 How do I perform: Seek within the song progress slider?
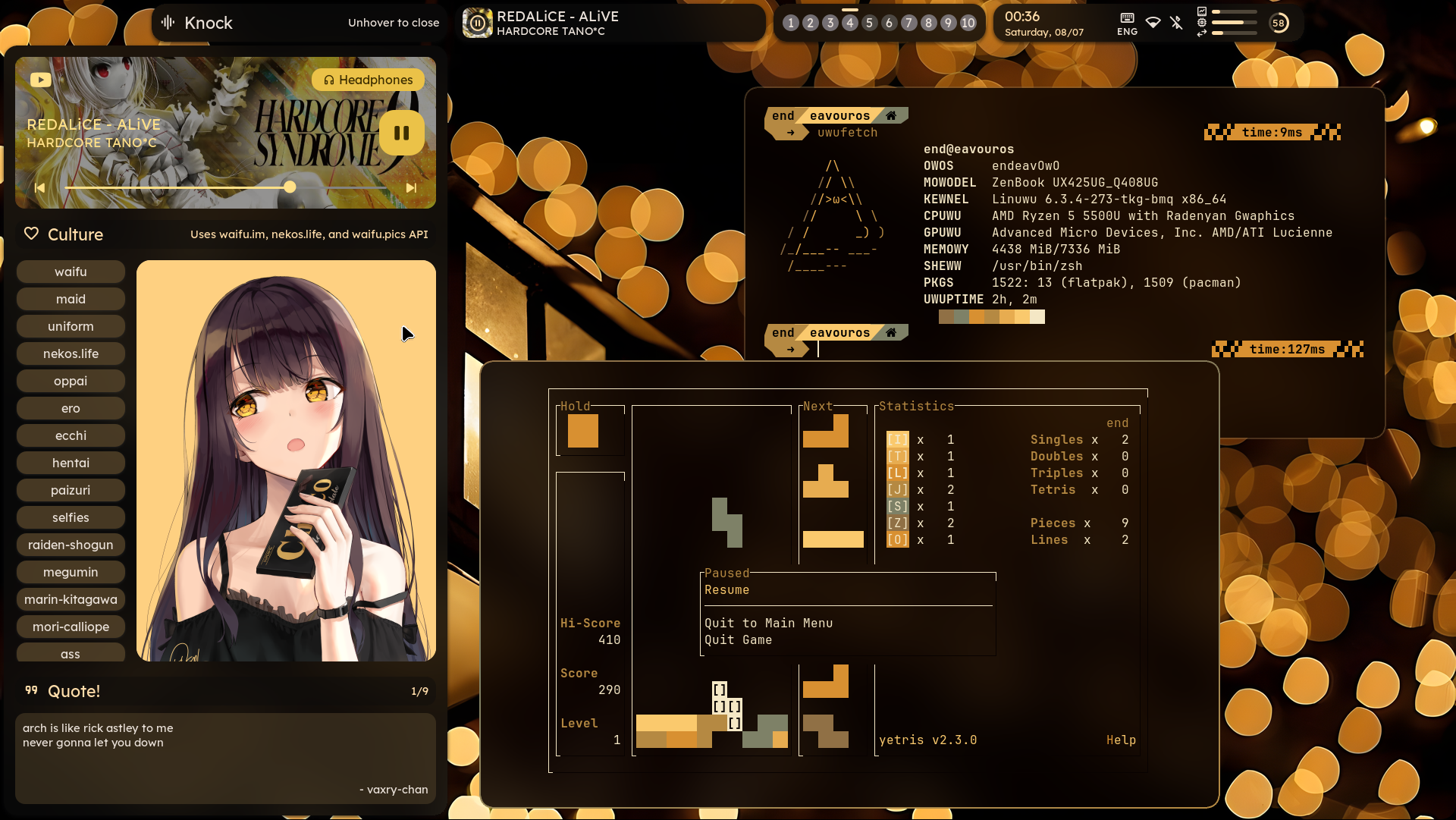point(290,187)
